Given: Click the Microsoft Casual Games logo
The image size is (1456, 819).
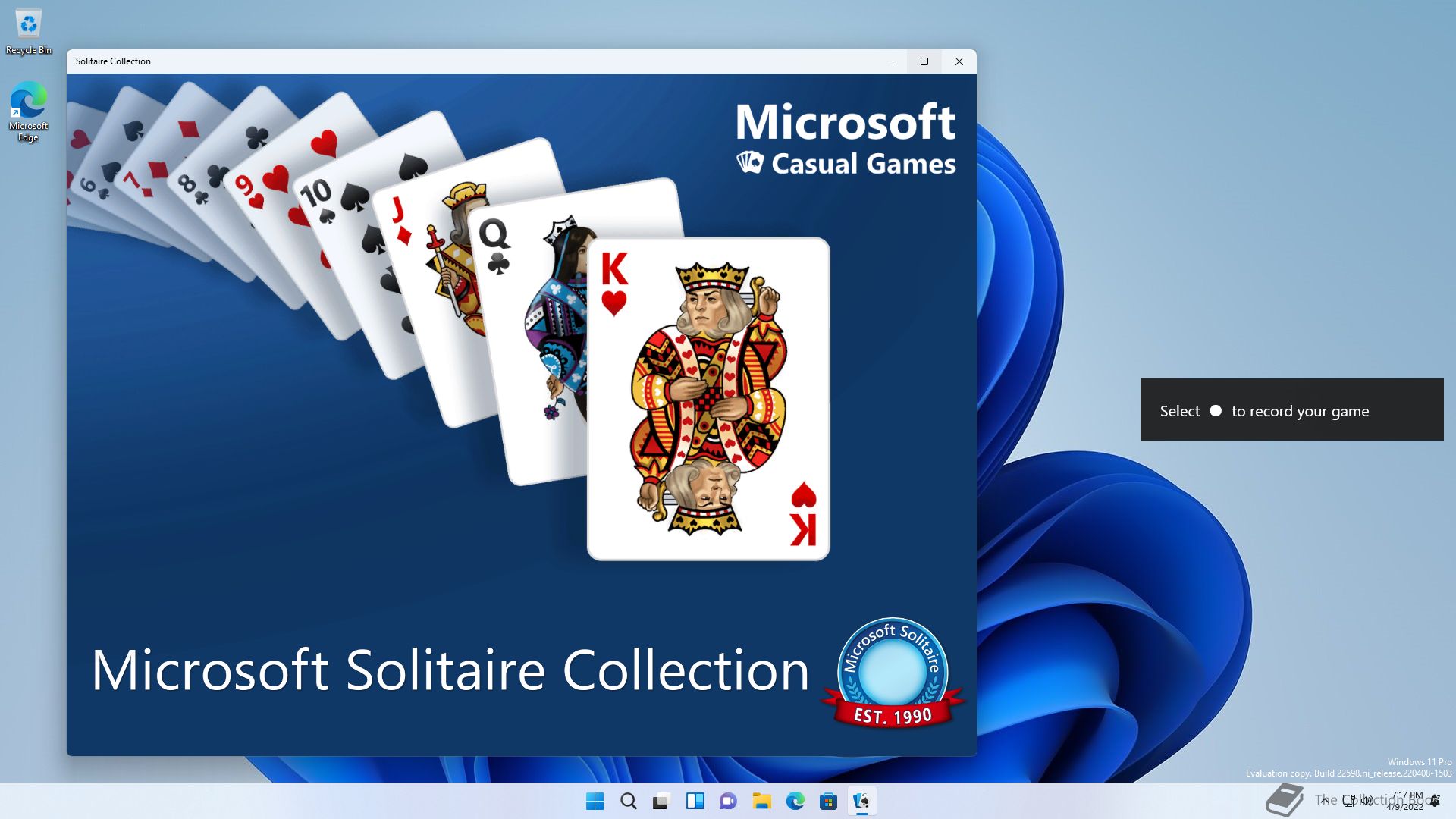Looking at the screenshot, I should click(x=846, y=140).
